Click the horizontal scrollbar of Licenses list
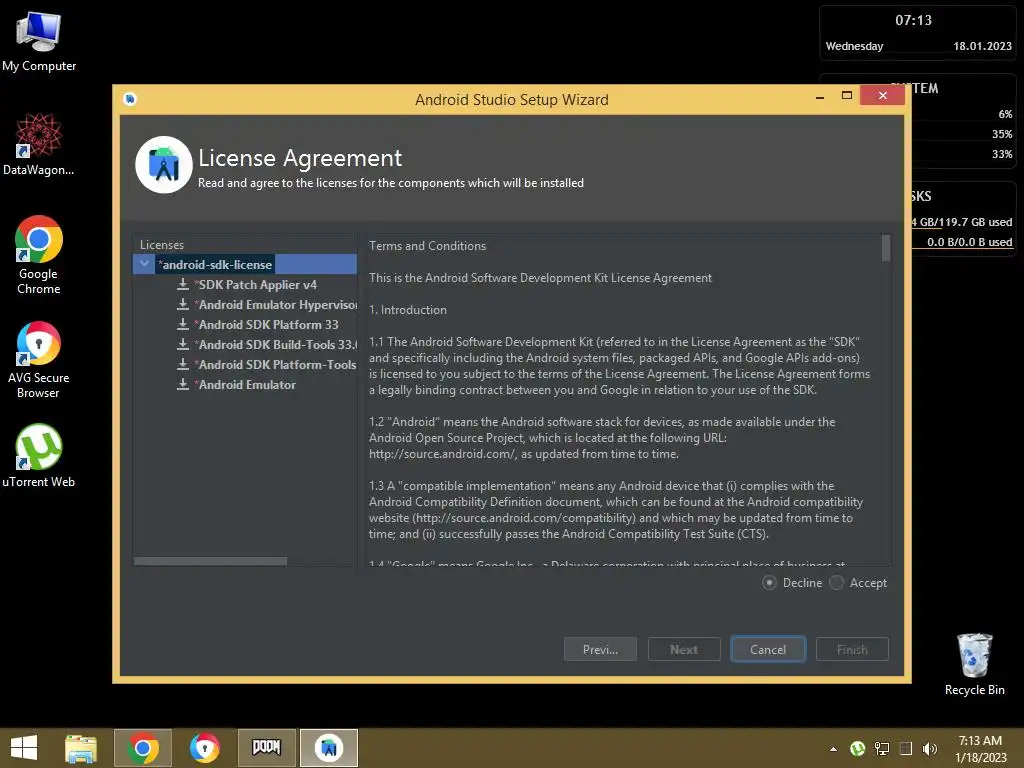Viewport: 1024px width, 768px height. [210, 561]
